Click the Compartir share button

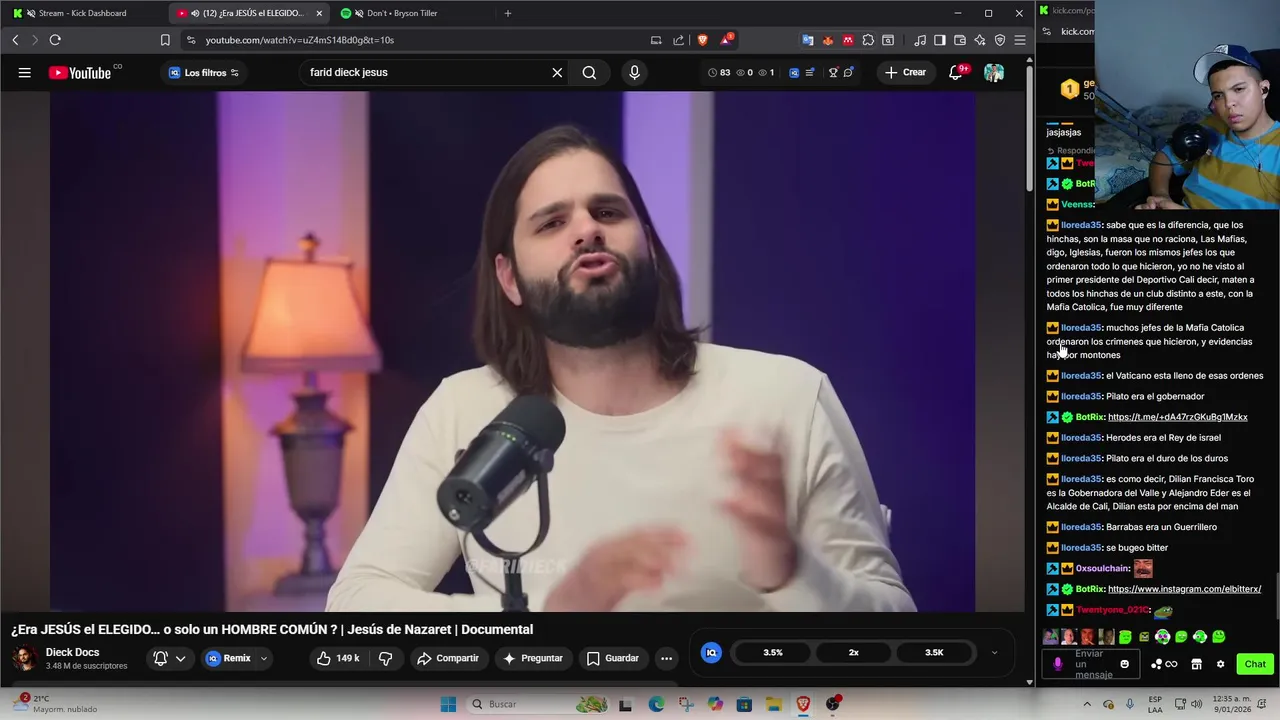(x=448, y=658)
